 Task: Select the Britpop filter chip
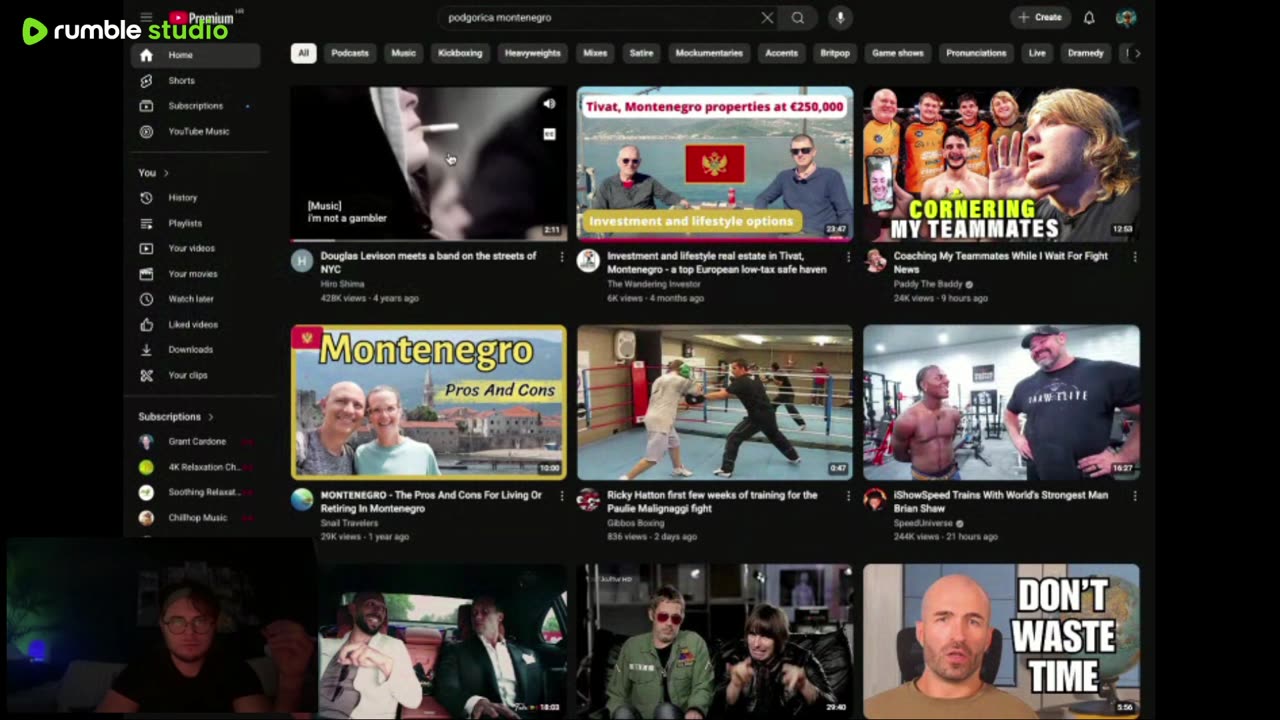click(835, 53)
